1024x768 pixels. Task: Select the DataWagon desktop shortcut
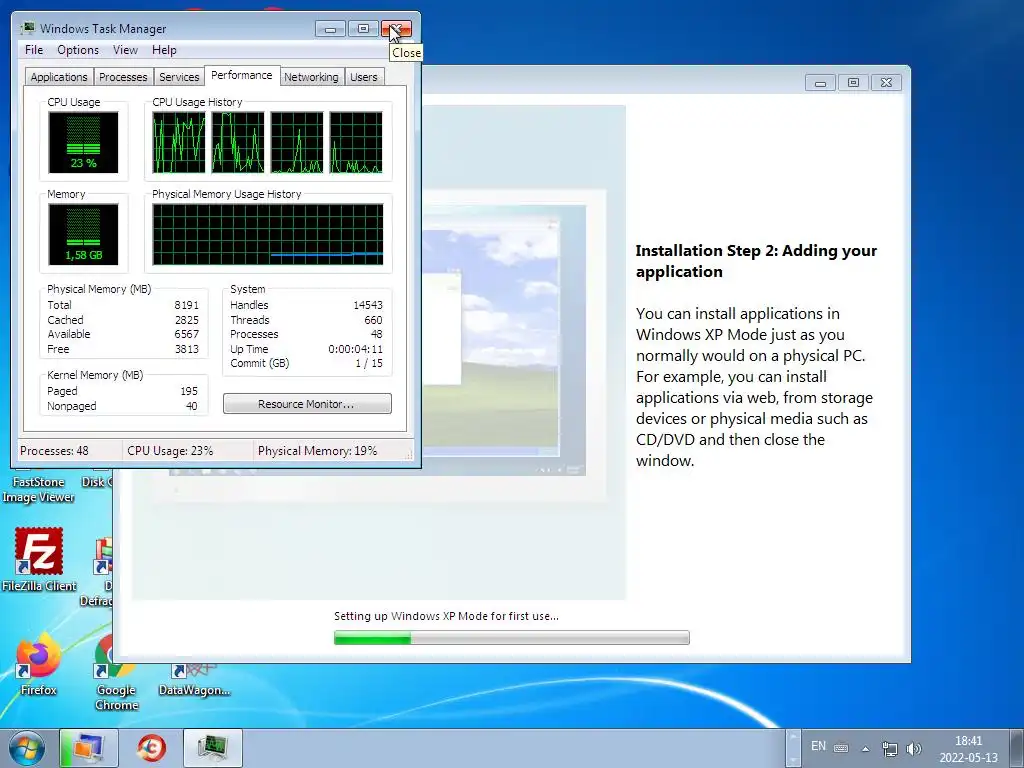[x=194, y=679]
